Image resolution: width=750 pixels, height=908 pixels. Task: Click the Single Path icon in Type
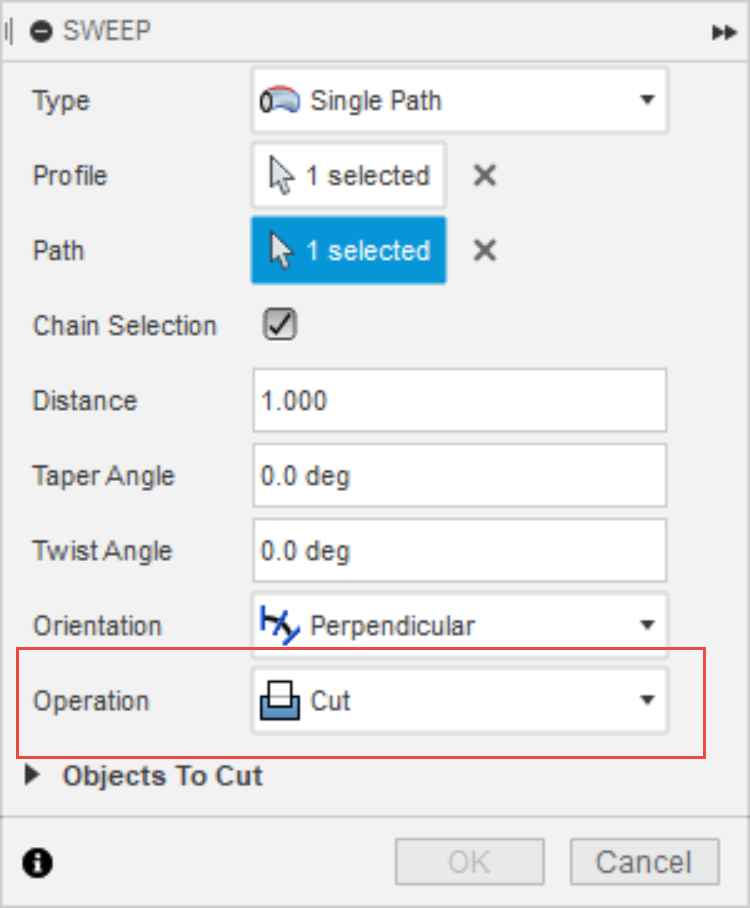(279, 101)
